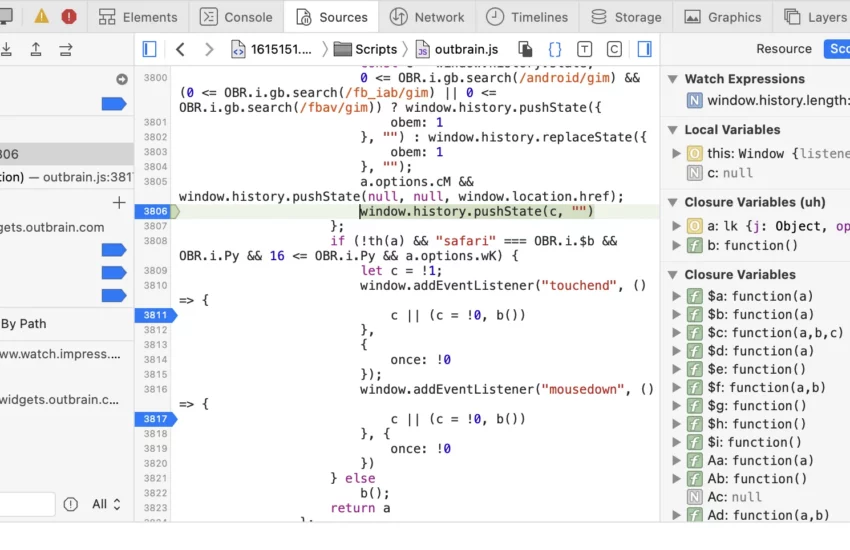850x550 pixels.
Task: Show type information with the T icon
Action: (x=584, y=49)
